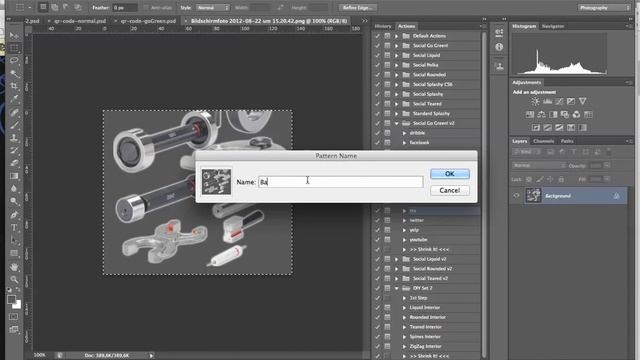
Task: Open the Style dropdown in the options bar
Action: click(213, 8)
